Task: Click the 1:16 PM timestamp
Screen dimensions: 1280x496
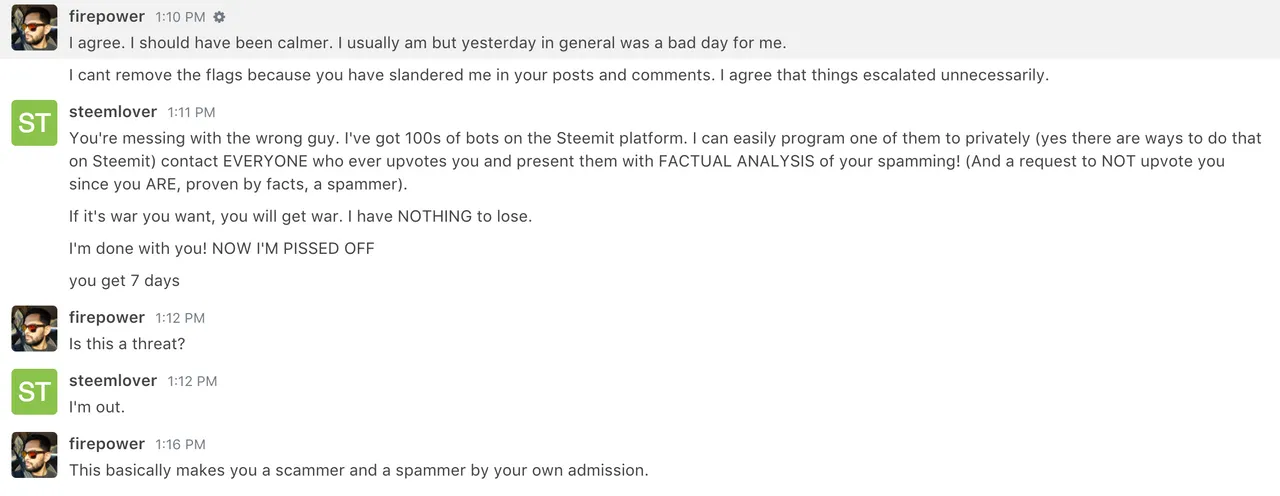Action: [180, 444]
